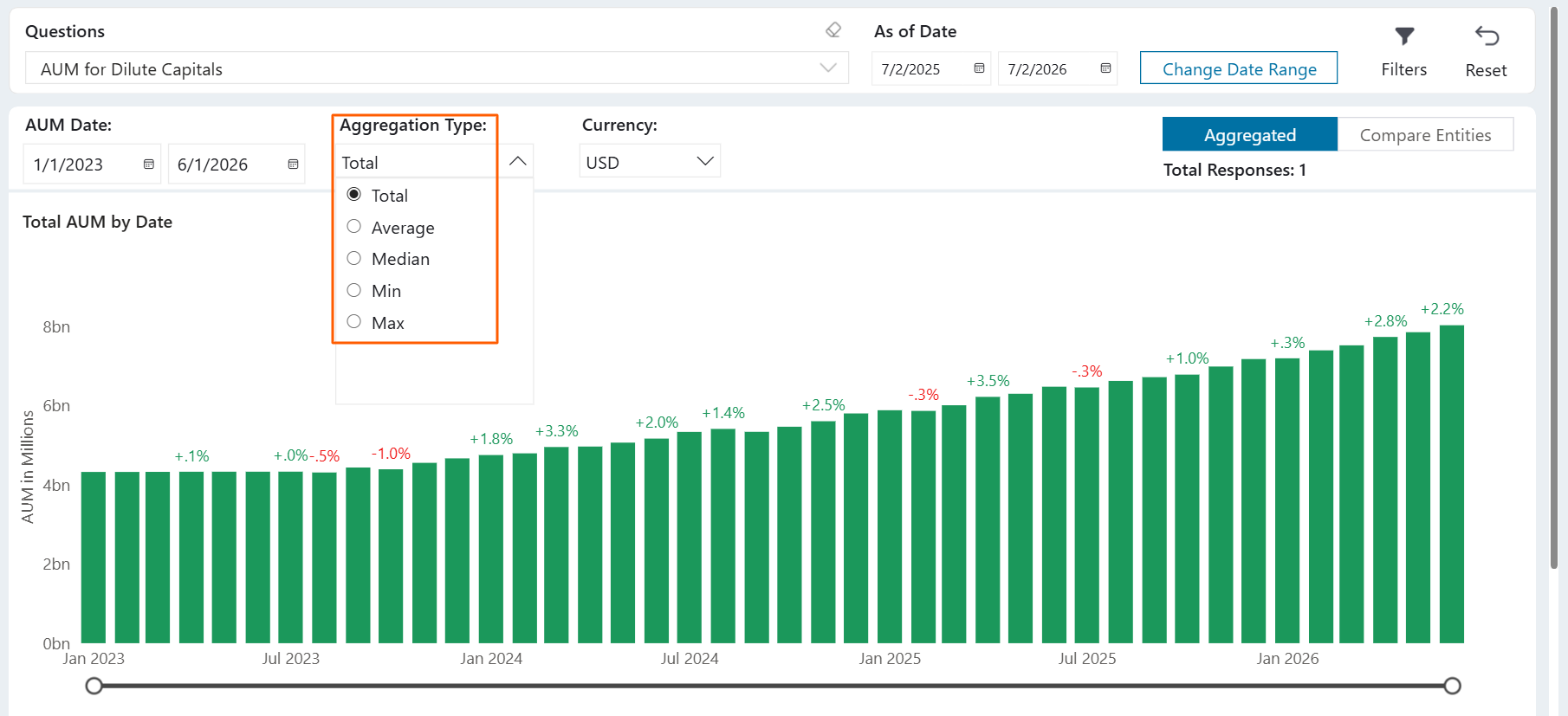1568x716 pixels.
Task: Open calendar picker for As of Date 7/2/2025
Action: point(979,68)
